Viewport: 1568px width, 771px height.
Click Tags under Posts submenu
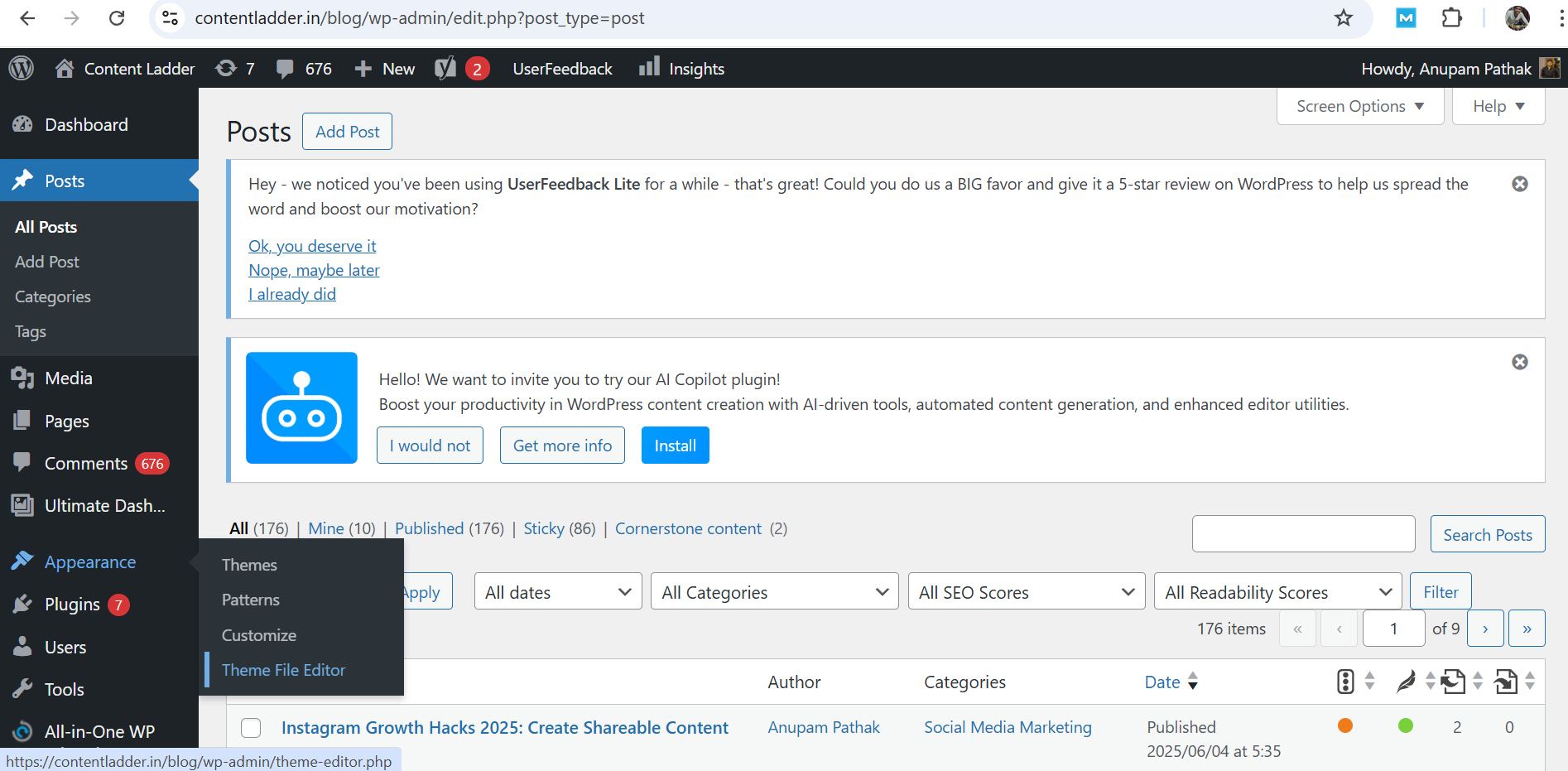31,331
